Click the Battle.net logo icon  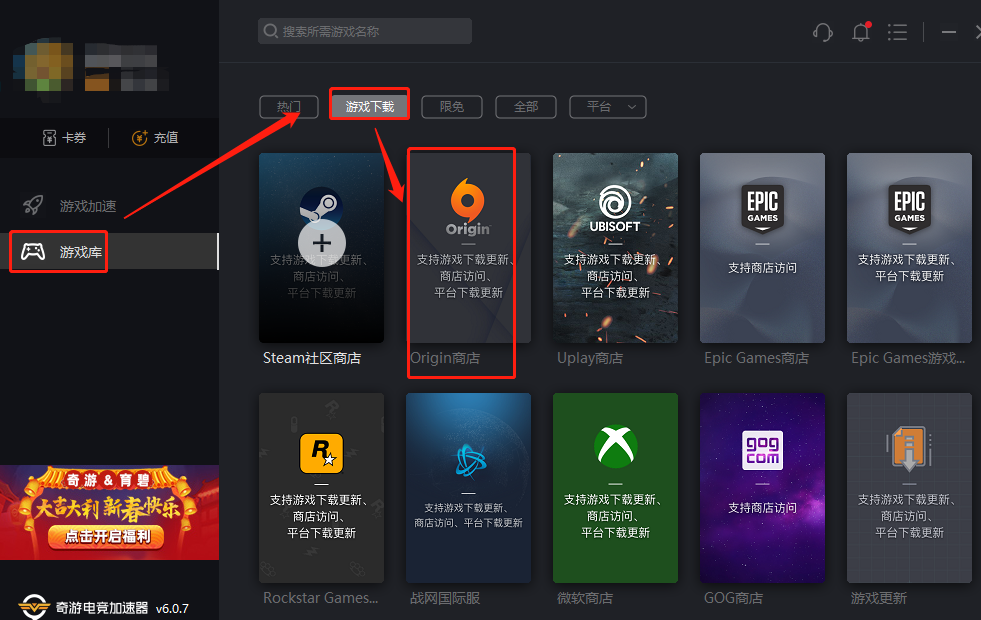(469, 460)
